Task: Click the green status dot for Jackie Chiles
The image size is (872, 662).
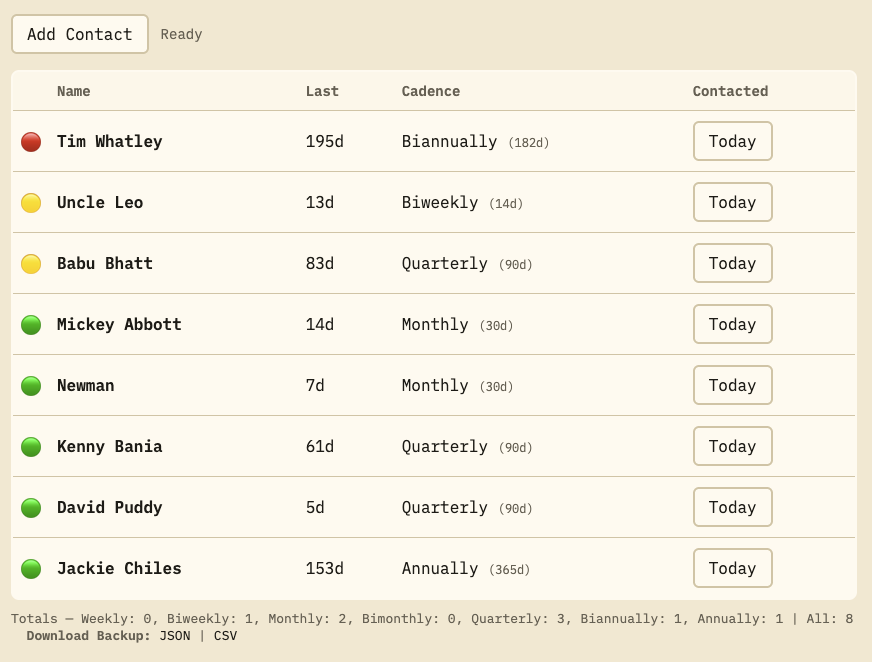Action: pyautogui.click(x=31, y=569)
